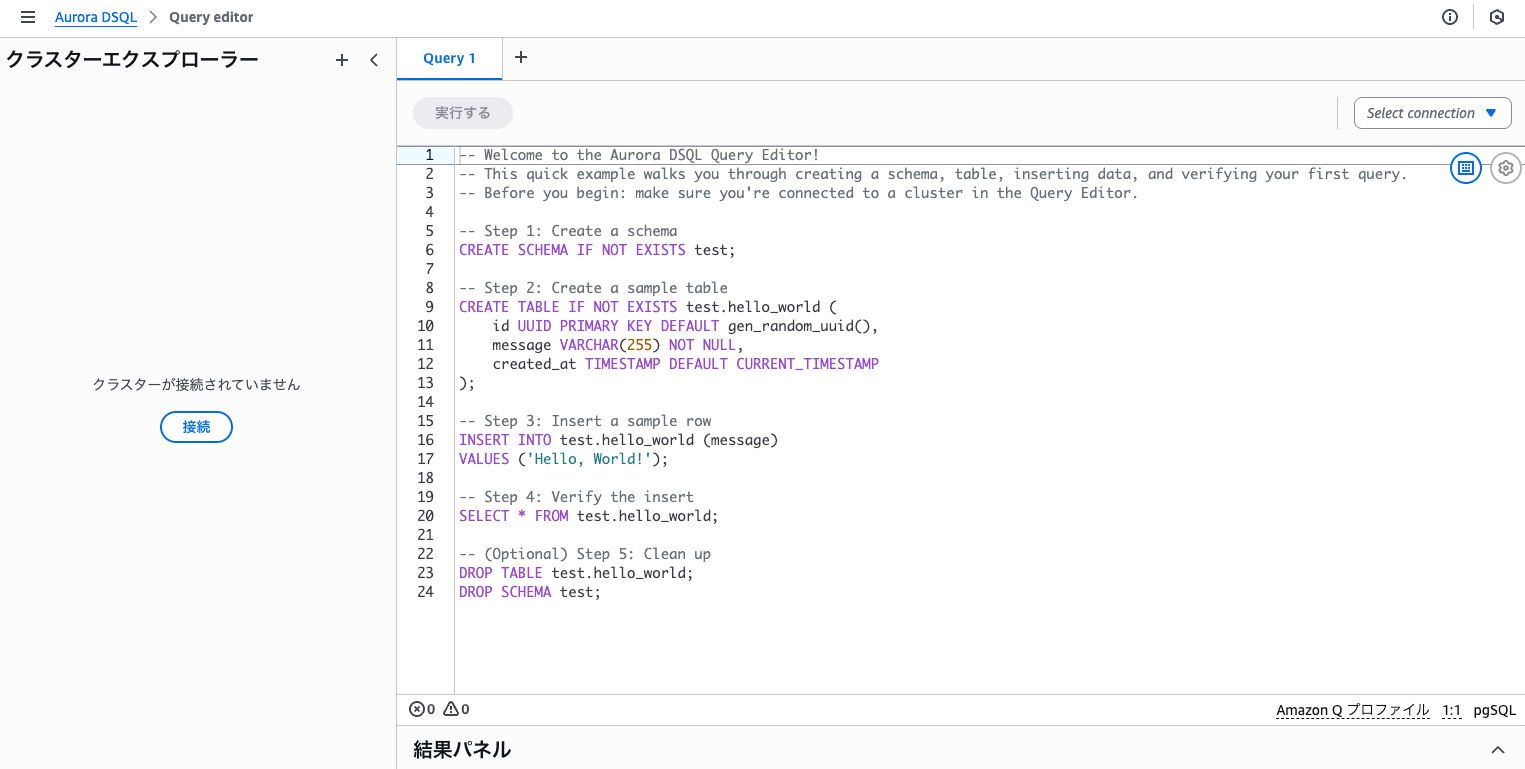Collapse the クラスターエクスプローラー panel with the chevron

(374, 60)
